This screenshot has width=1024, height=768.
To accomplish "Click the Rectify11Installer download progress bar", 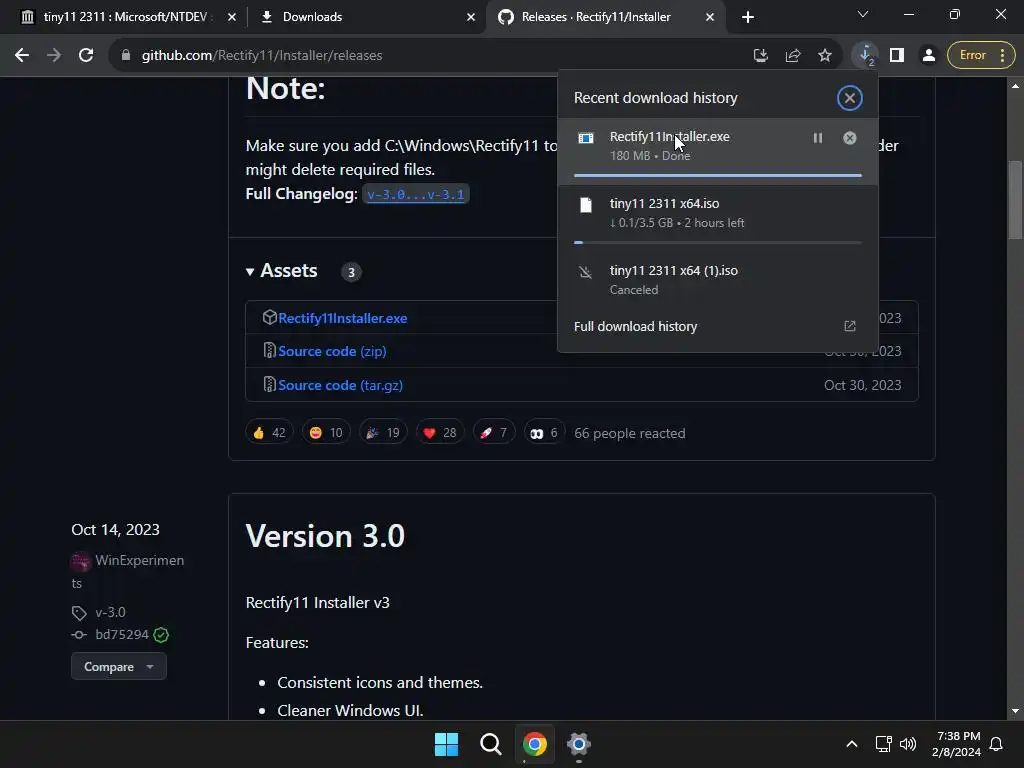I will pos(718,175).
